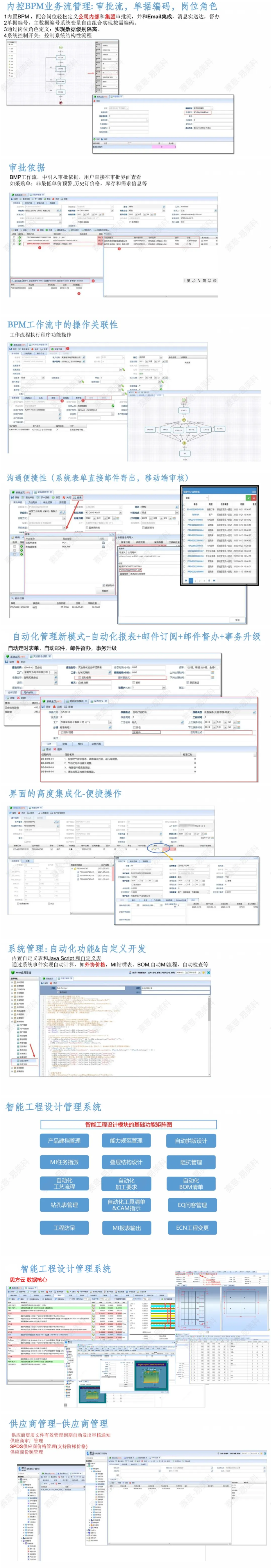Click the 审批依据 section heading
The height and width of the screenshot is (1568, 277).
click(27, 167)
